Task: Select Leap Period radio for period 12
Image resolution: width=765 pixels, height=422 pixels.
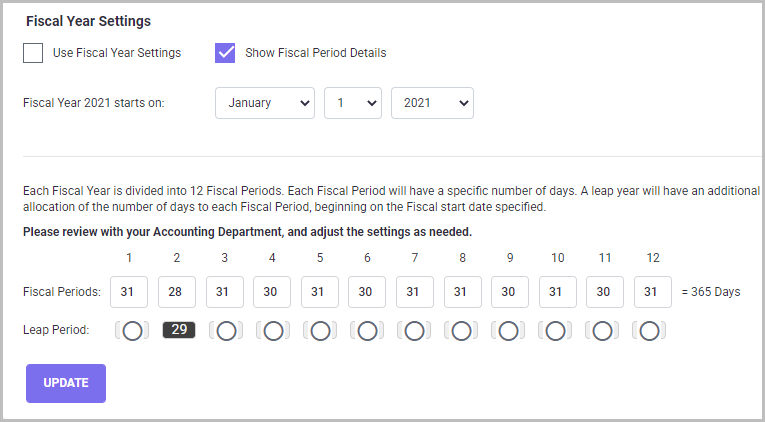Action: [650, 330]
